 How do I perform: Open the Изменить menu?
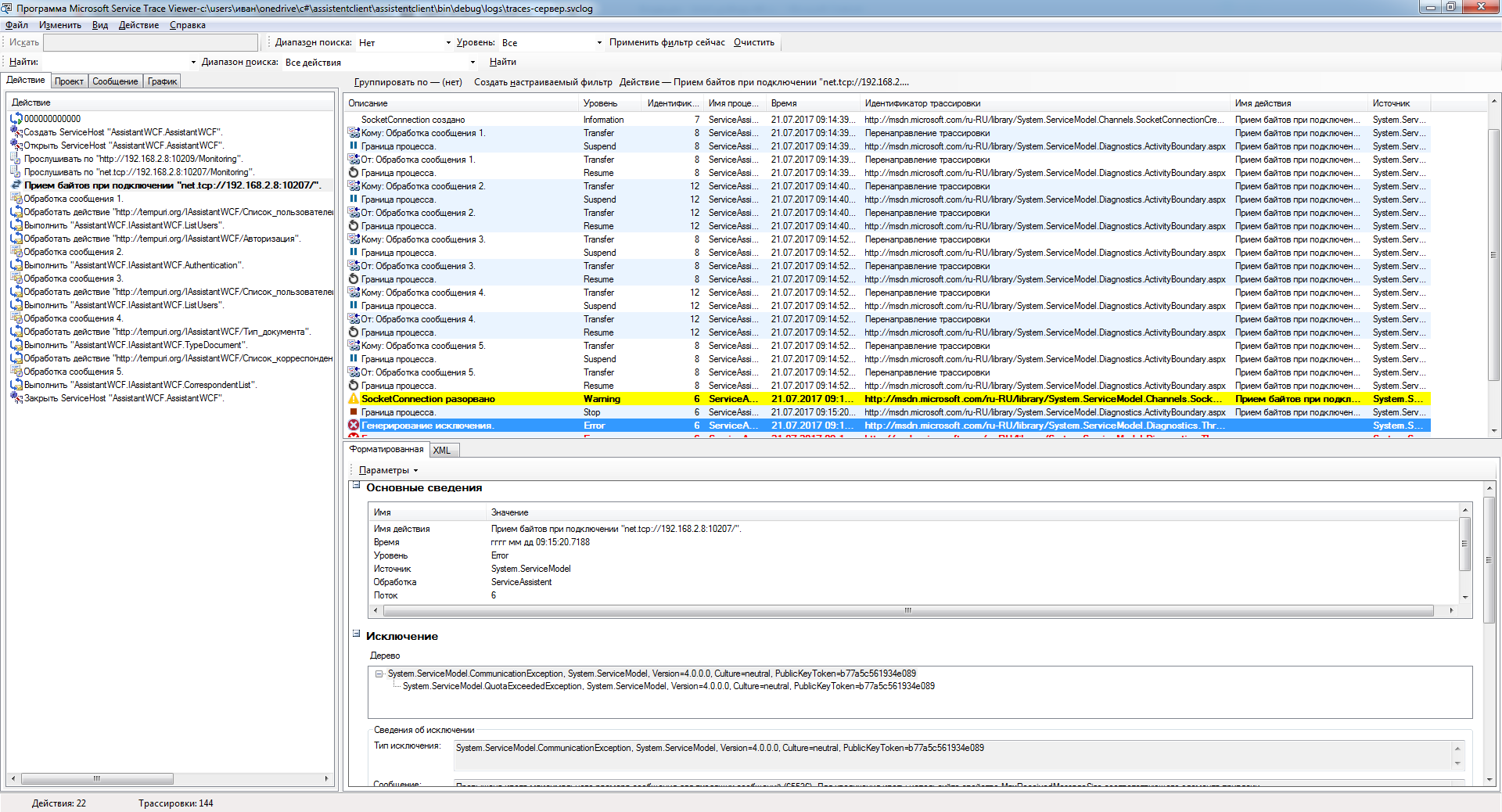tap(60, 25)
